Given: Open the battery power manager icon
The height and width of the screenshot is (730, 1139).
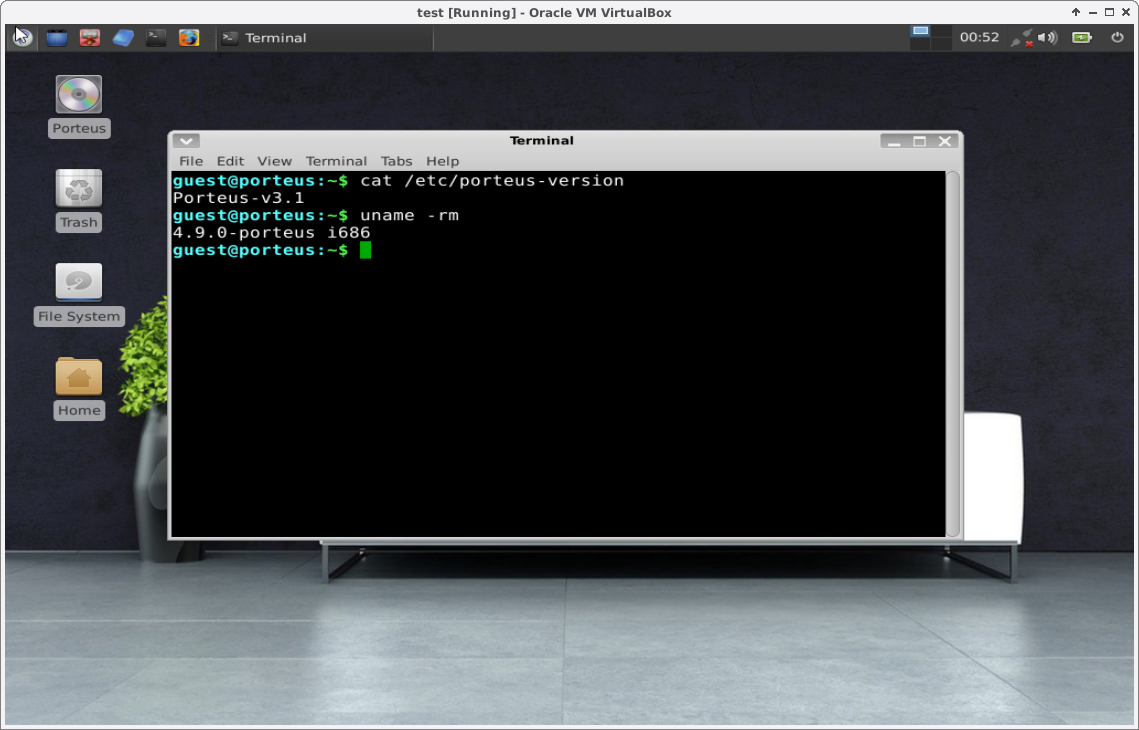Looking at the screenshot, I should [x=1082, y=38].
